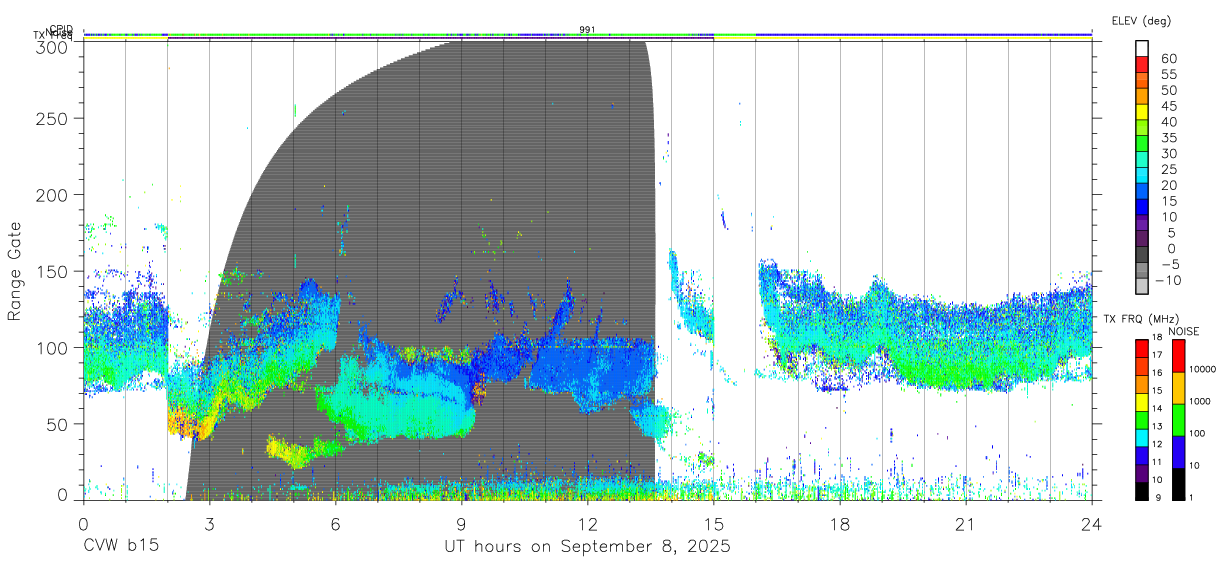Click the 'ELEV (deg)' color bar title
The image size is (1228, 567).
point(1141,21)
